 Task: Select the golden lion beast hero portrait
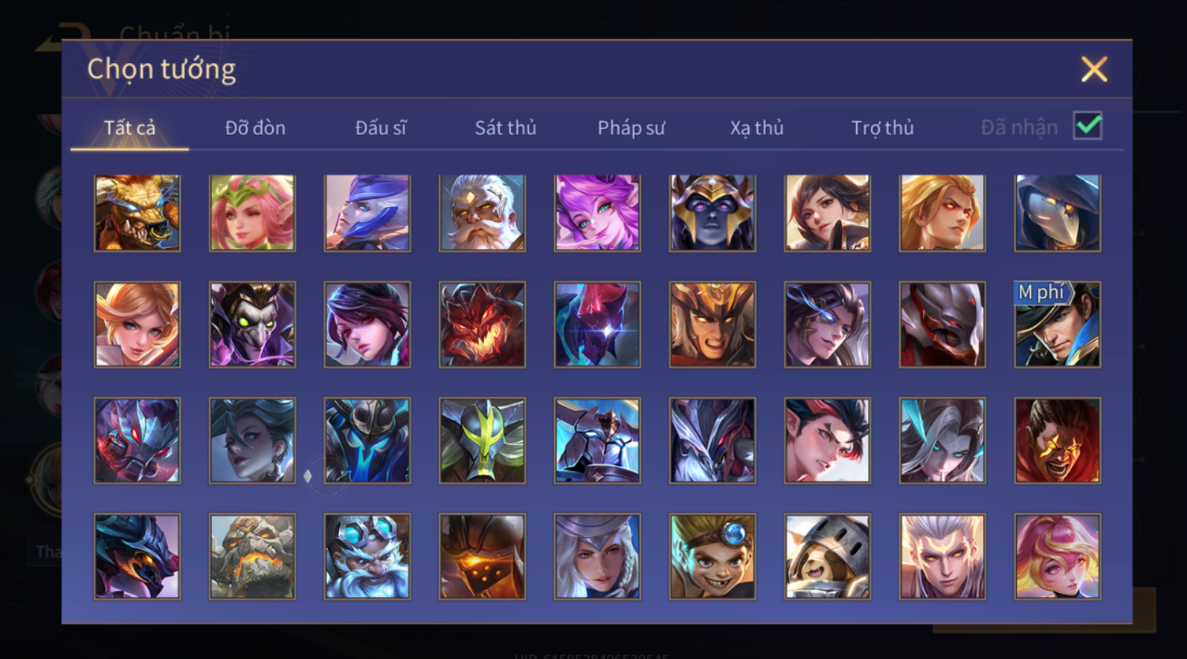coord(137,213)
